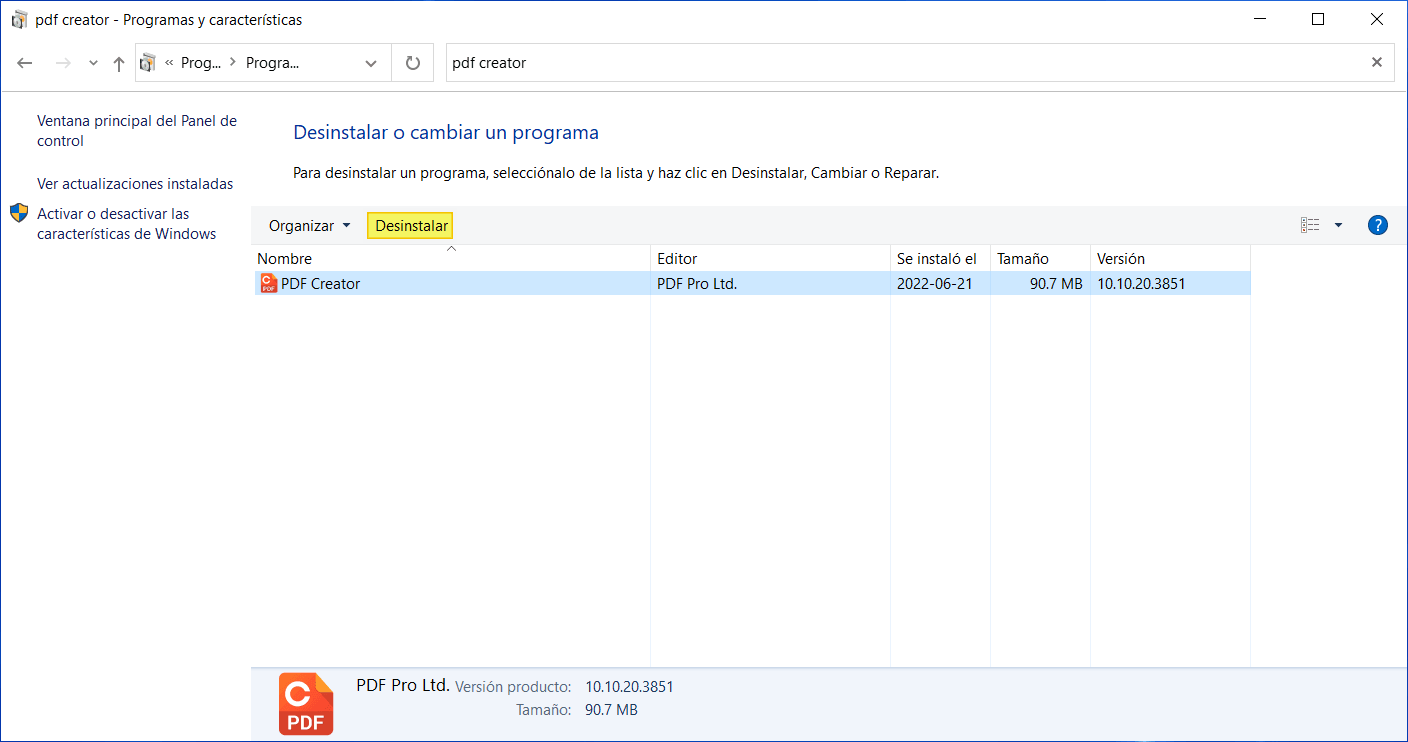Clear the search box with the X icon
1408x742 pixels.
pos(1377,62)
